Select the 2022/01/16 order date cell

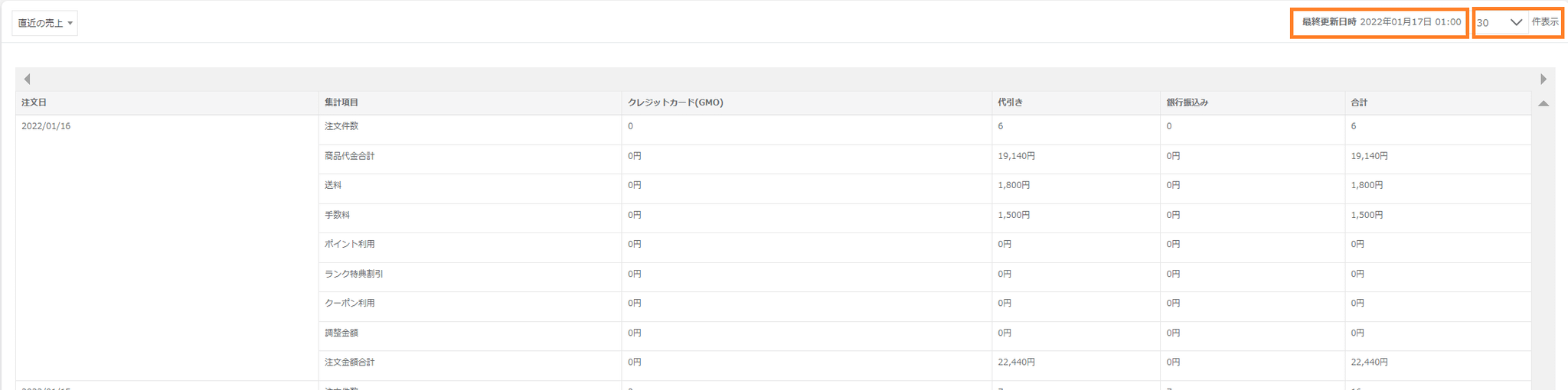click(46, 126)
